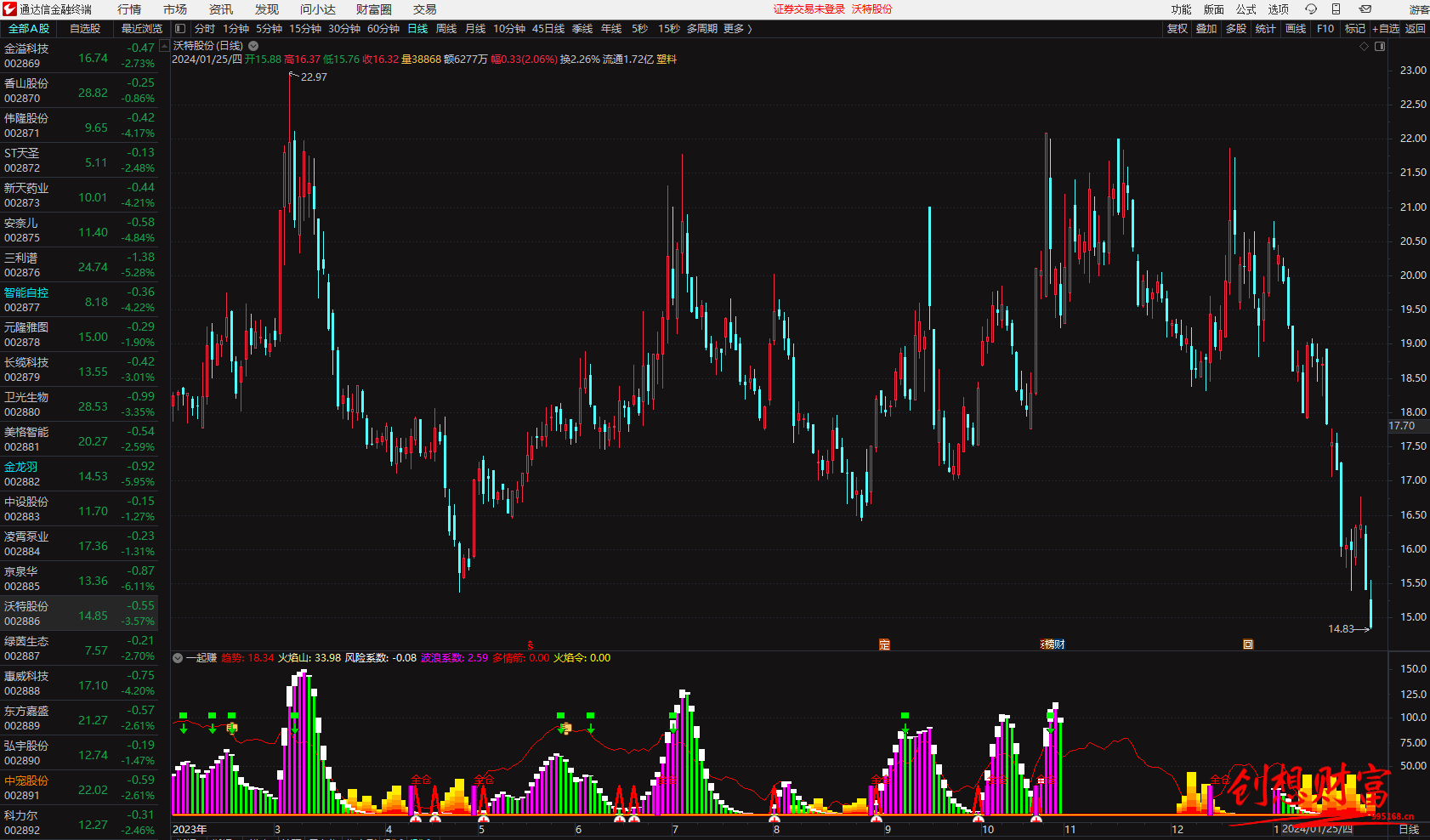
Task: Open the 发现 menu
Action: 267,9
